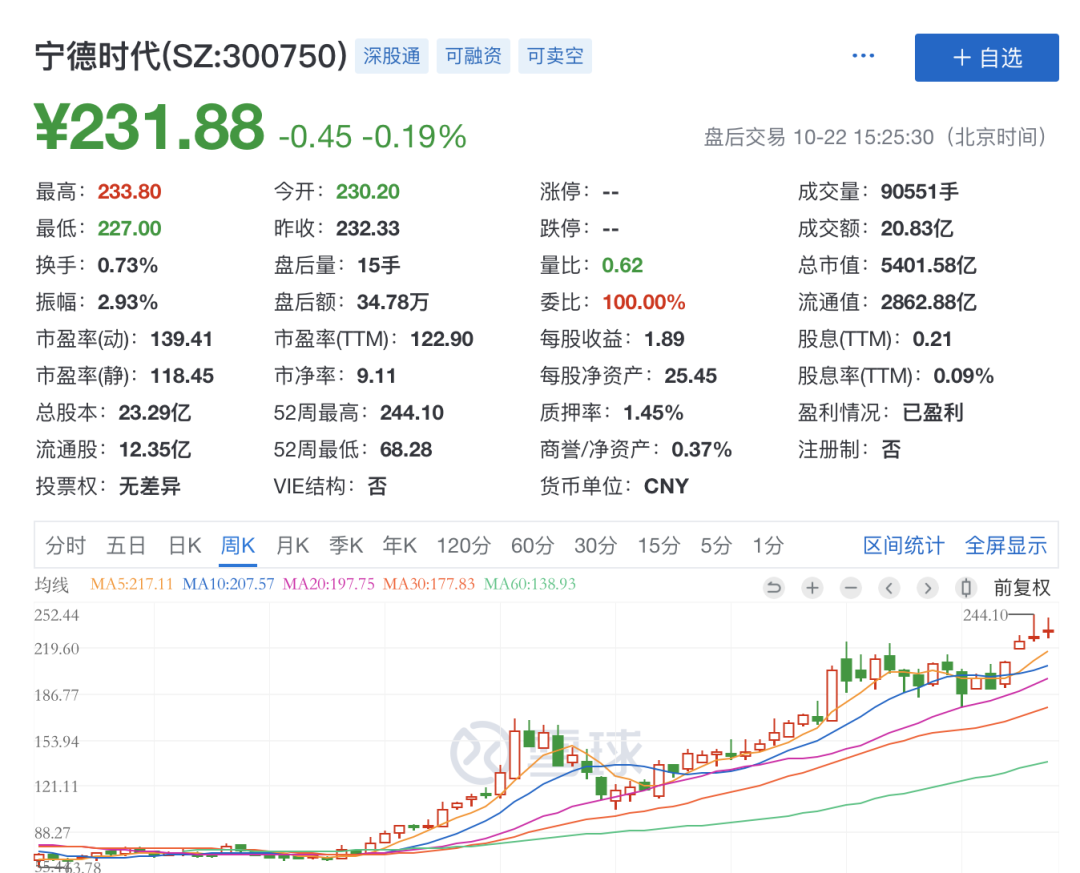Click the 量比 value 0.62
This screenshot has width=1080, height=873.
623,265
